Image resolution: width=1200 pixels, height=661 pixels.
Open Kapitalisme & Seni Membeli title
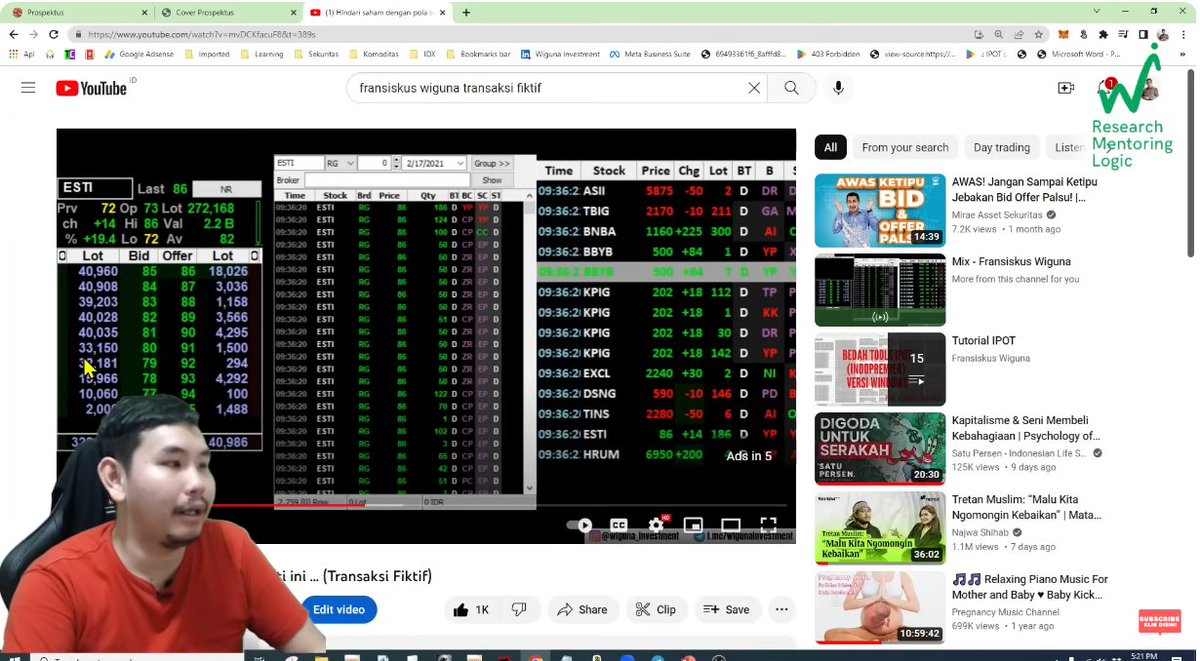[1026, 428]
